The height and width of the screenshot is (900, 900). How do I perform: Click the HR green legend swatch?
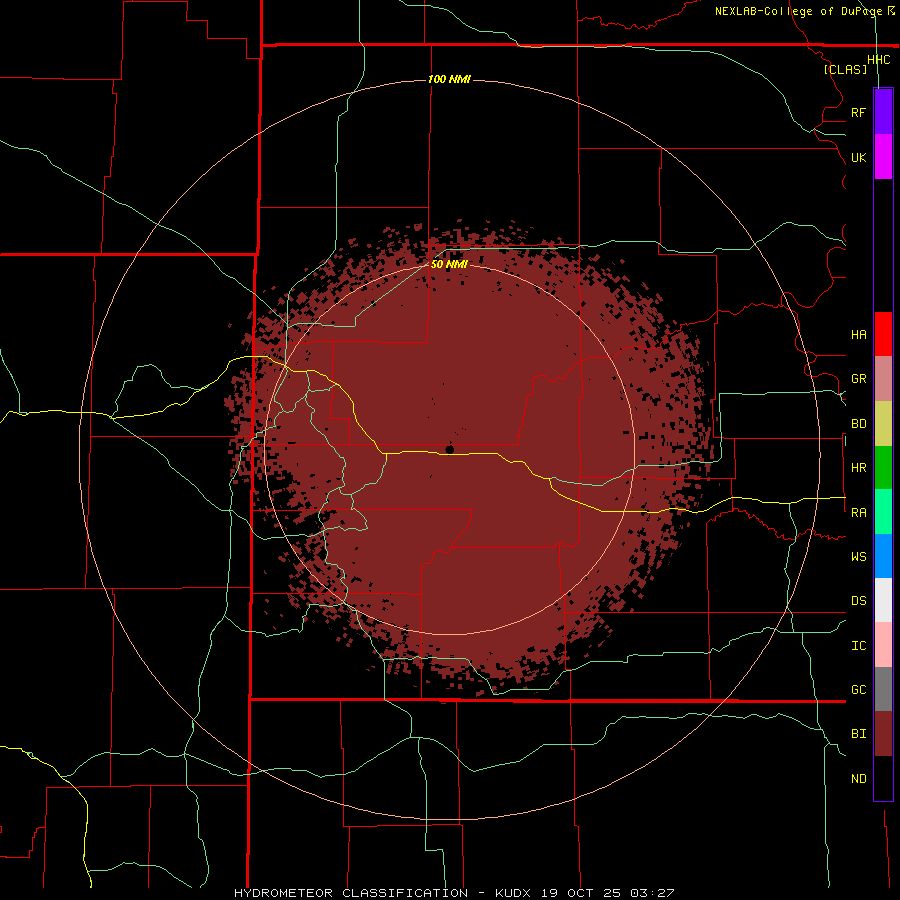point(883,468)
